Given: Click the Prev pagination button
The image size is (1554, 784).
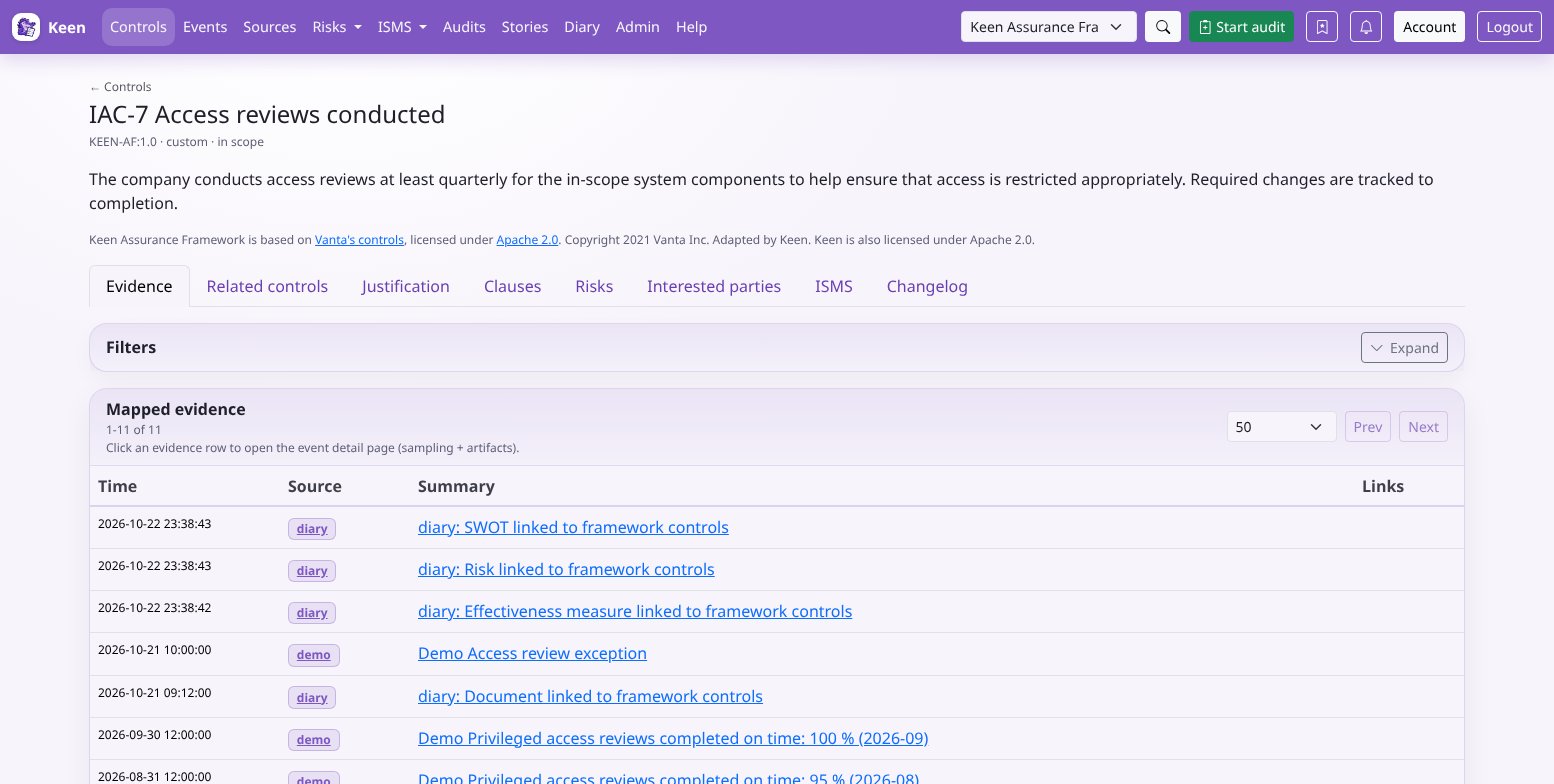Looking at the screenshot, I should point(1367,426).
